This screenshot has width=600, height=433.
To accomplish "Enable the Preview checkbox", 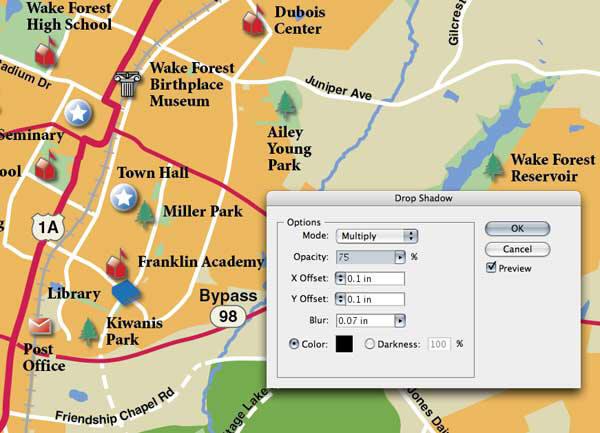I will coord(491,267).
